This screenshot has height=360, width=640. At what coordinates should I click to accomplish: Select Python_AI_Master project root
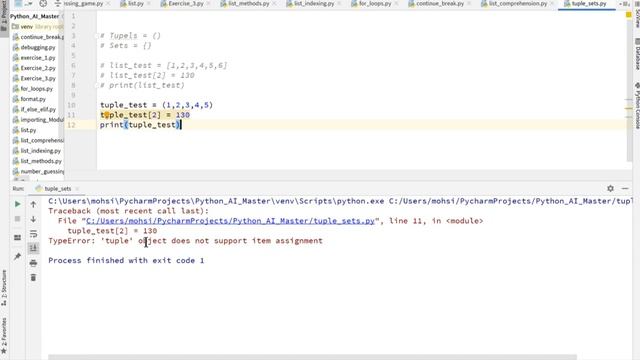[35, 16]
